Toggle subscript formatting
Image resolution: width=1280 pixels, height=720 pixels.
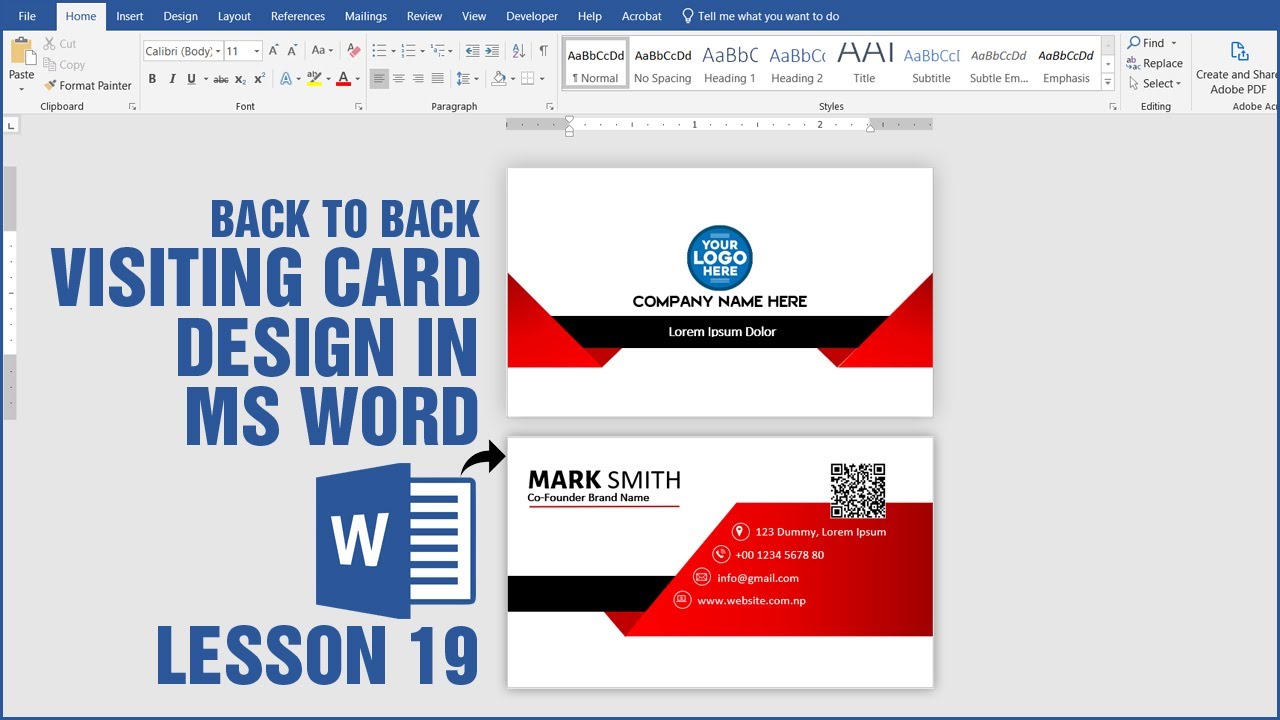[240, 79]
